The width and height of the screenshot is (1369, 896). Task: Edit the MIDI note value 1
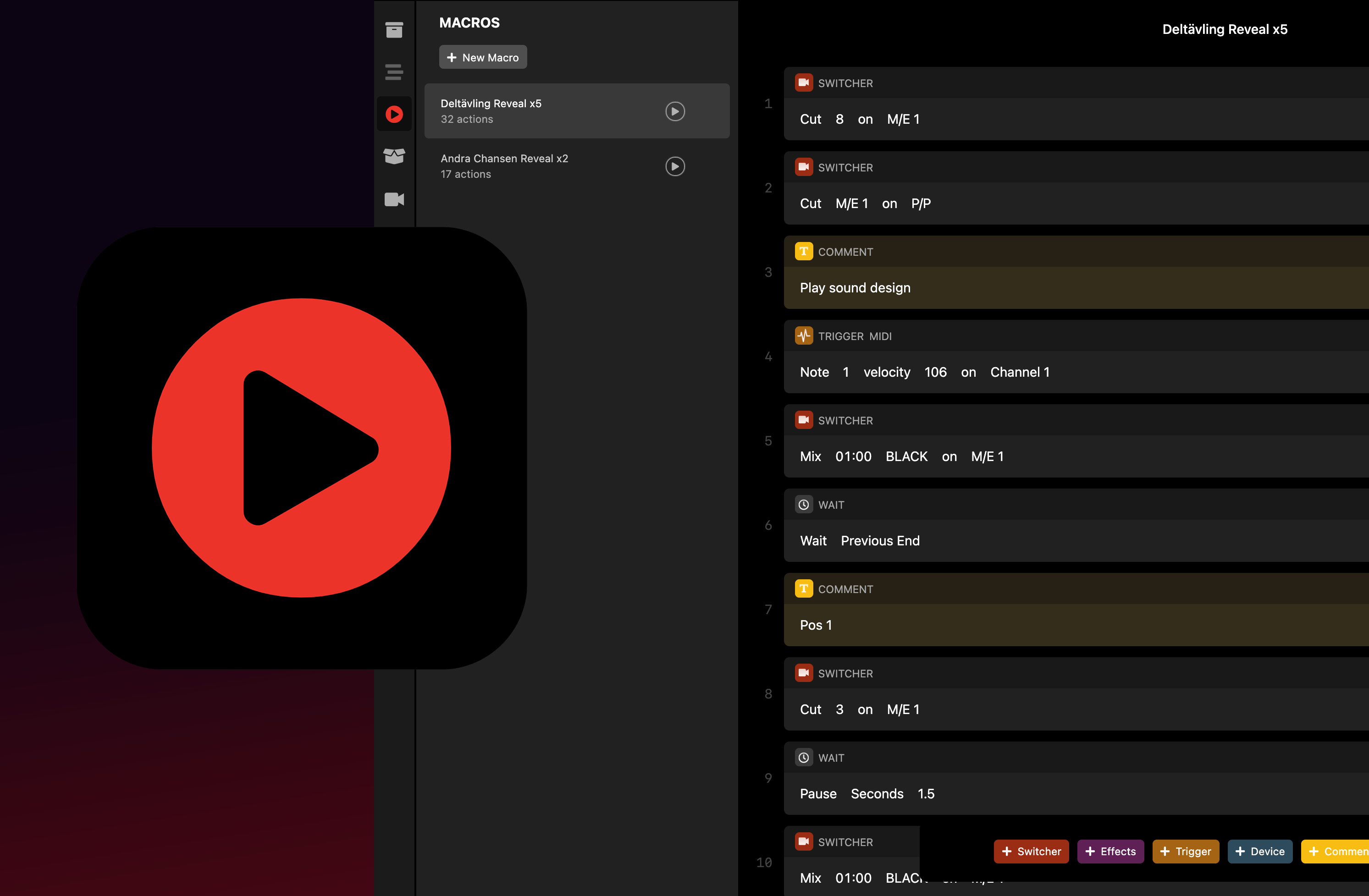pos(845,372)
